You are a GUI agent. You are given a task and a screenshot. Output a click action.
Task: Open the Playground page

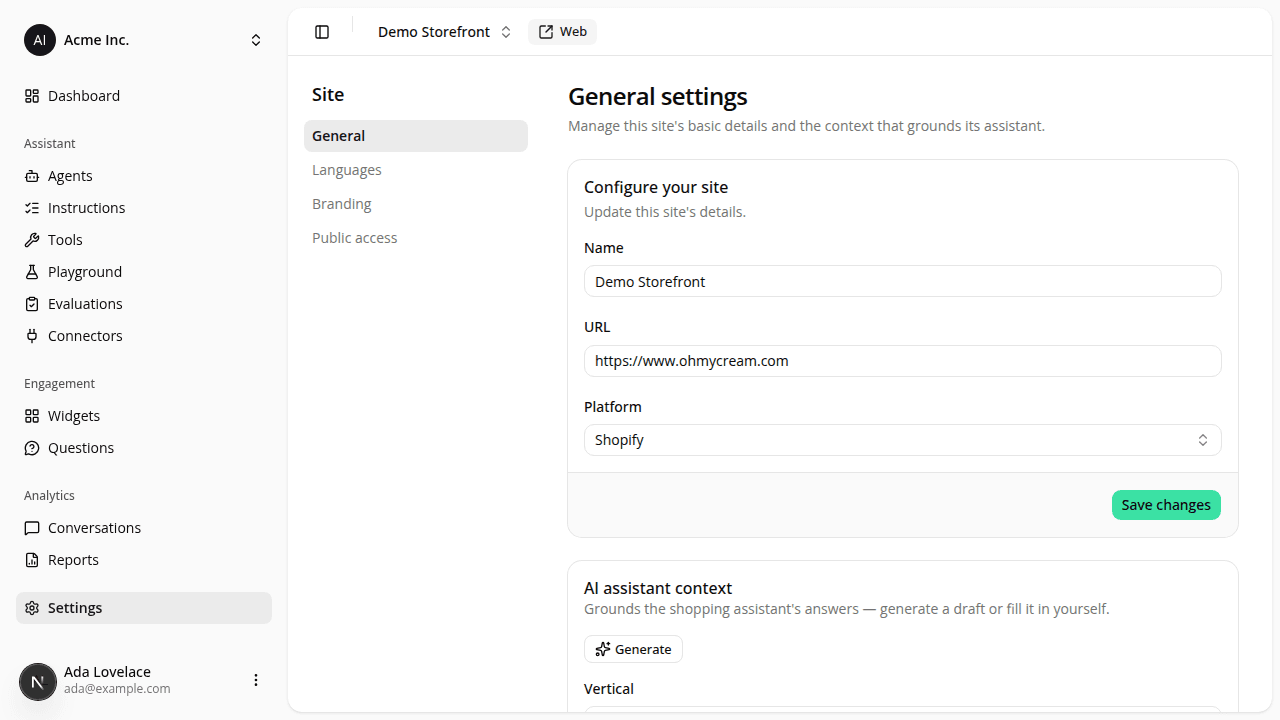point(144,272)
